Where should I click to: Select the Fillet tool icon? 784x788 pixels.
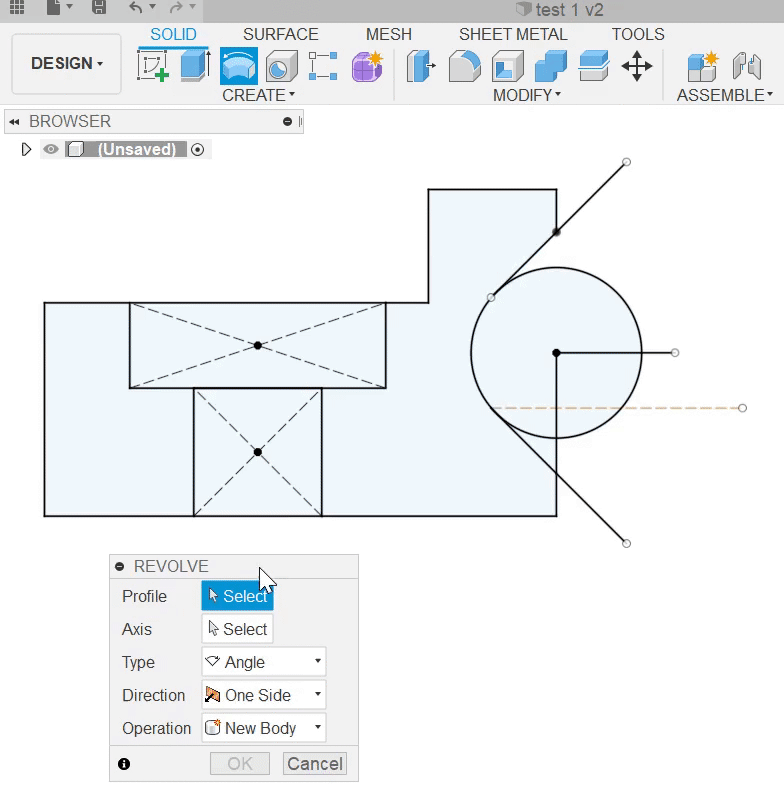464,66
